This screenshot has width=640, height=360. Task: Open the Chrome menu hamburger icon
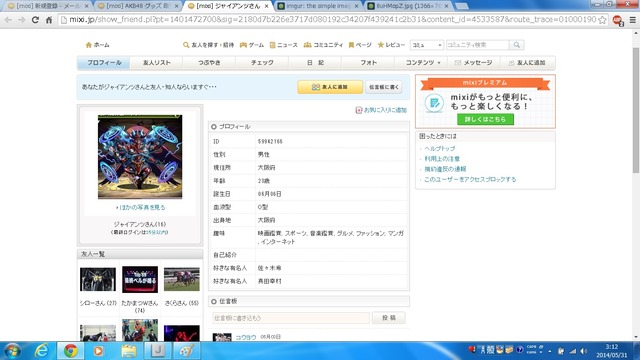tap(633, 20)
